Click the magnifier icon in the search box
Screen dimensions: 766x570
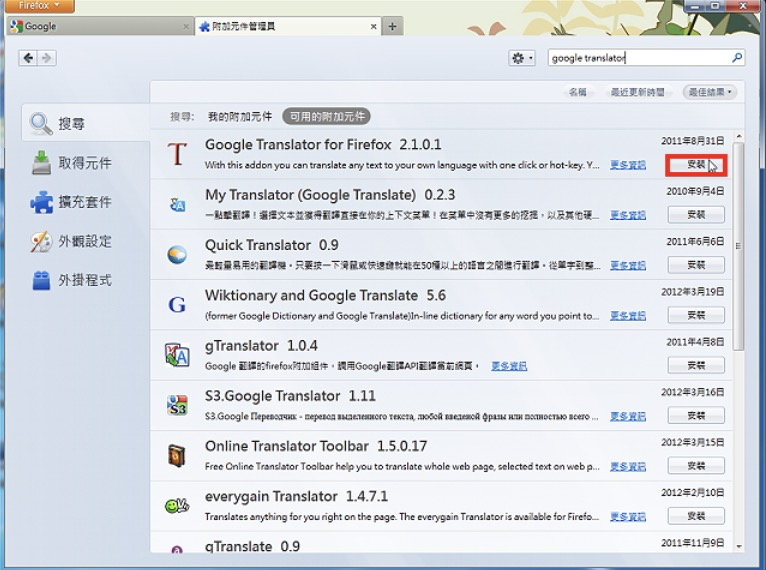pos(737,58)
